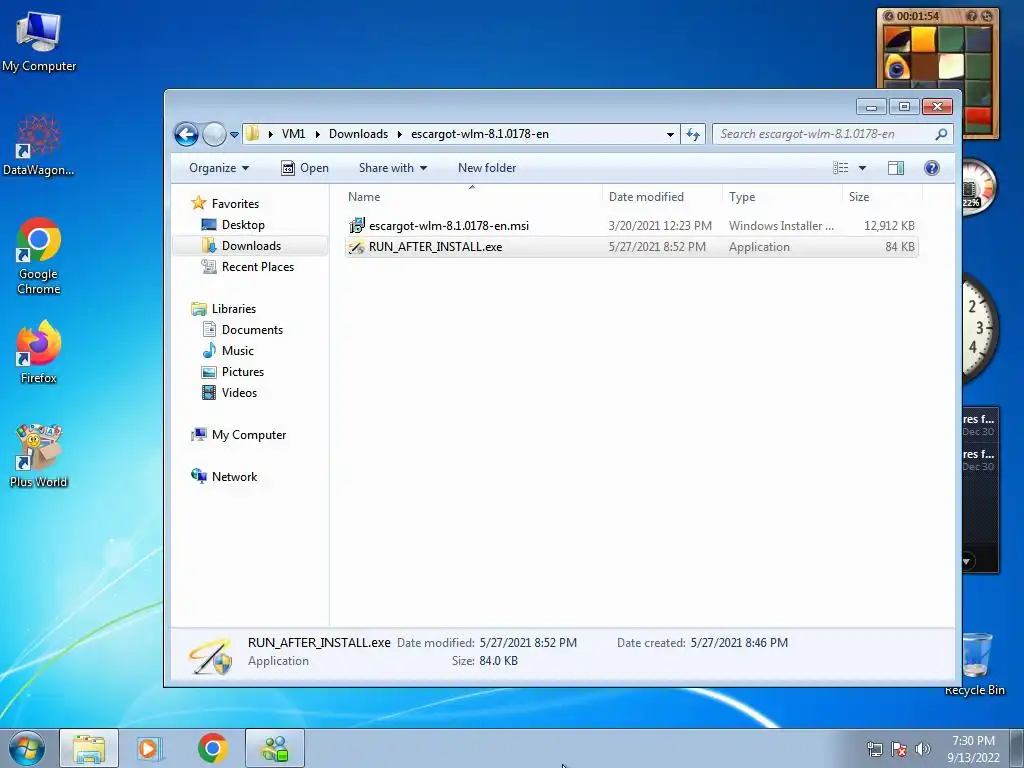Image resolution: width=1024 pixels, height=768 pixels.
Task: Click the picture puzzle gadget timer
Action: coord(918,16)
